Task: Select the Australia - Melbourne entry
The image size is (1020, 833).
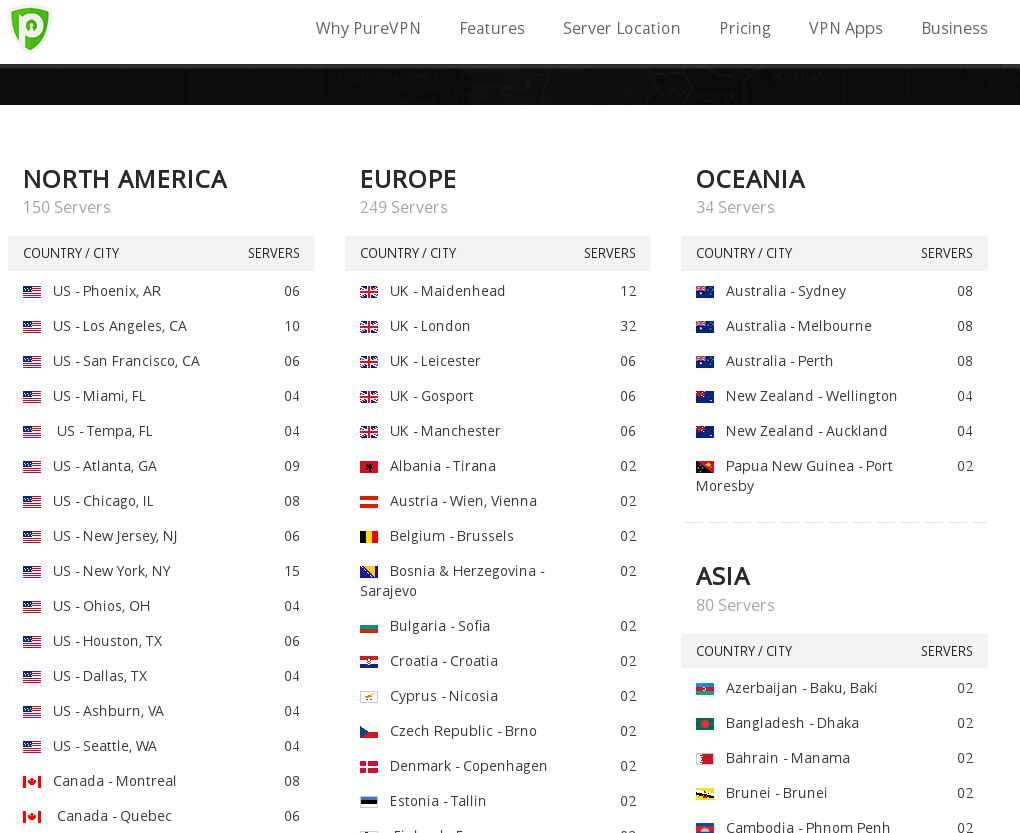Action: click(799, 326)
